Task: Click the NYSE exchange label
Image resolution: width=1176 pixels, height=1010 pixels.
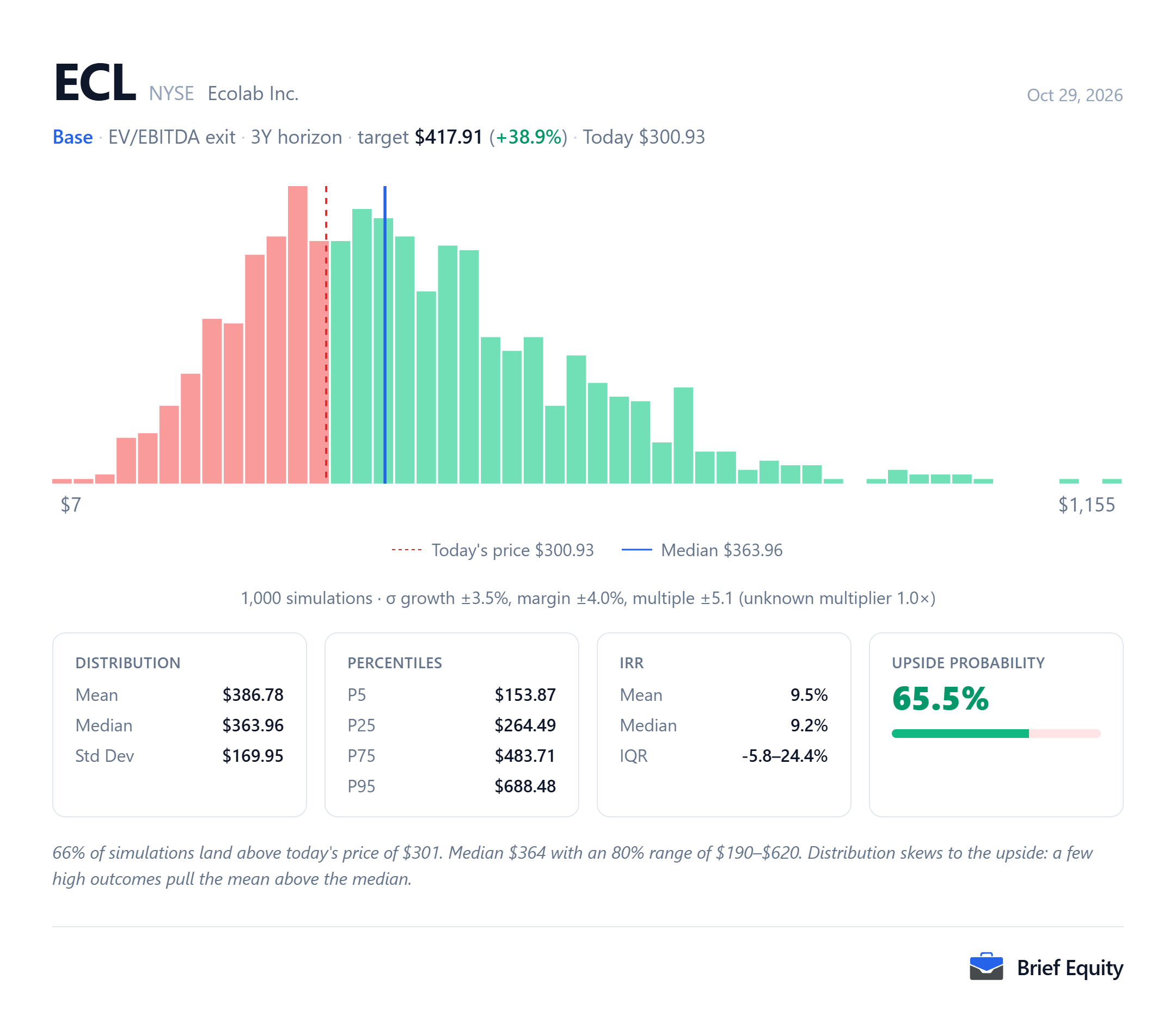Action: tap(171, 94)
